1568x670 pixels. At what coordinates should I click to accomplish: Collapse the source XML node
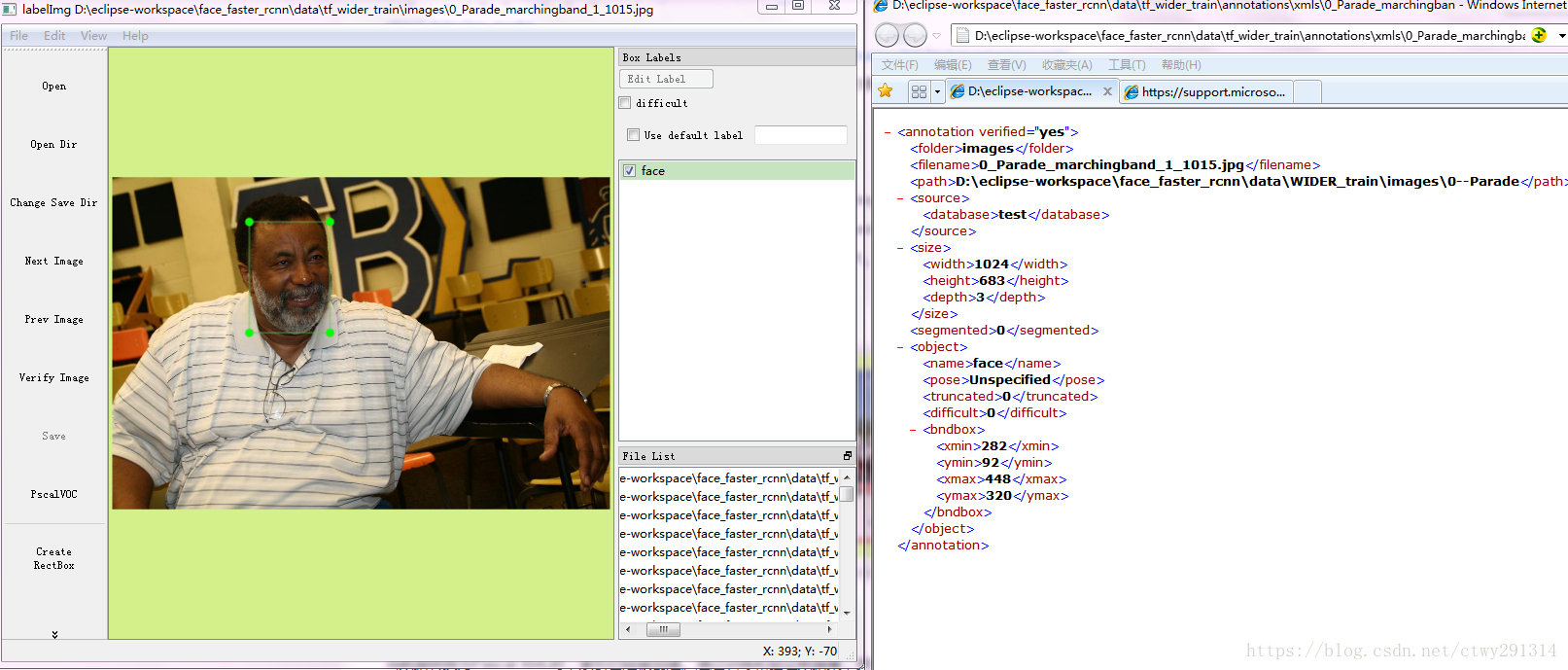[900, 198]
